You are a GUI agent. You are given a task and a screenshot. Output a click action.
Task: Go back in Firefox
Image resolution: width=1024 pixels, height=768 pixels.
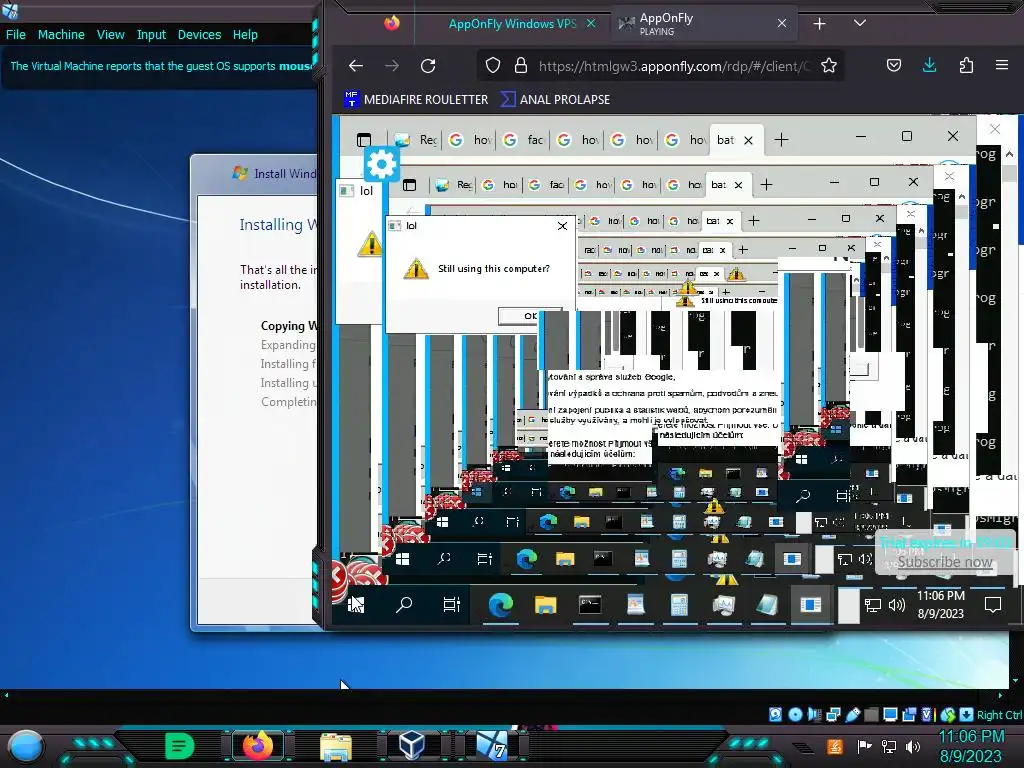click(355, 66)
